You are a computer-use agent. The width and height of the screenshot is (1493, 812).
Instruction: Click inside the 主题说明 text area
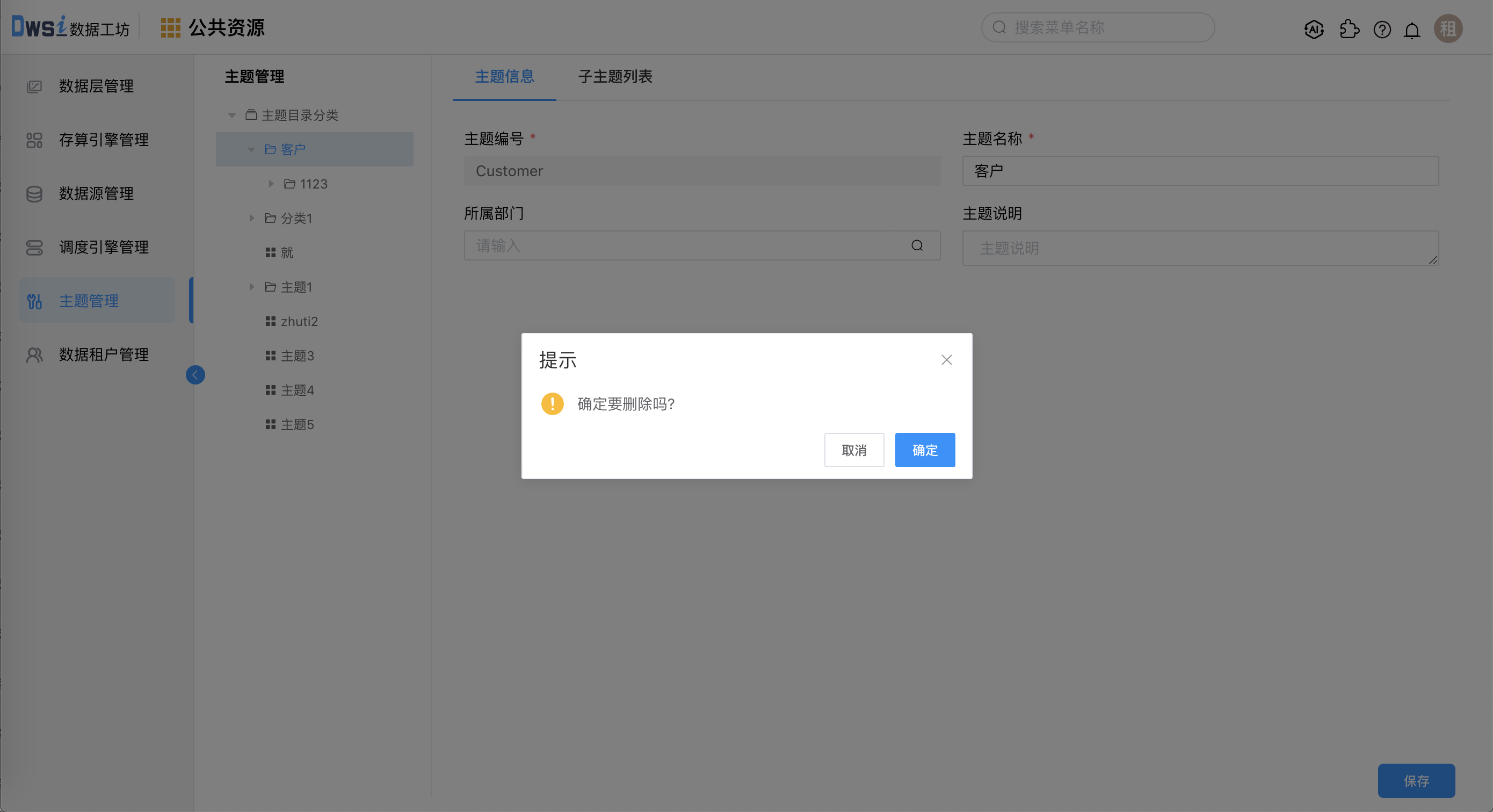click(1200, 248)
